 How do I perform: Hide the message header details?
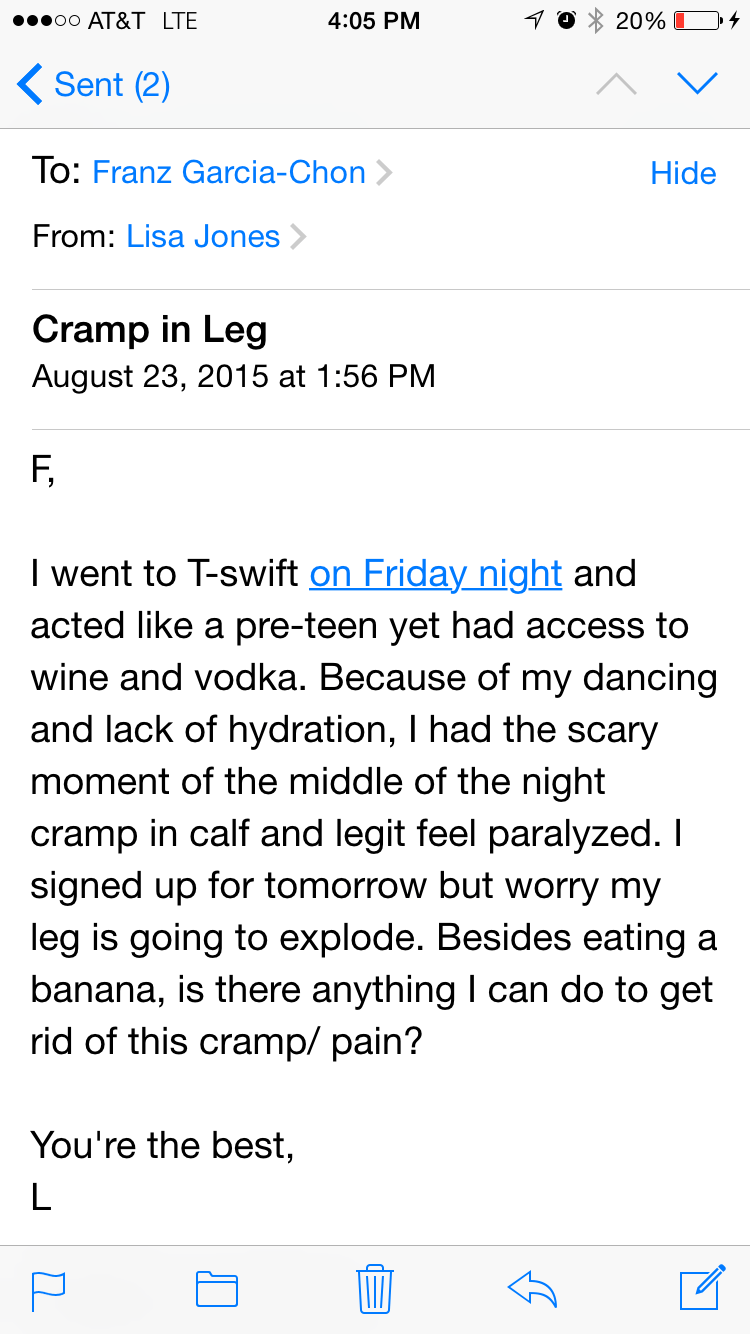(683, 173)
